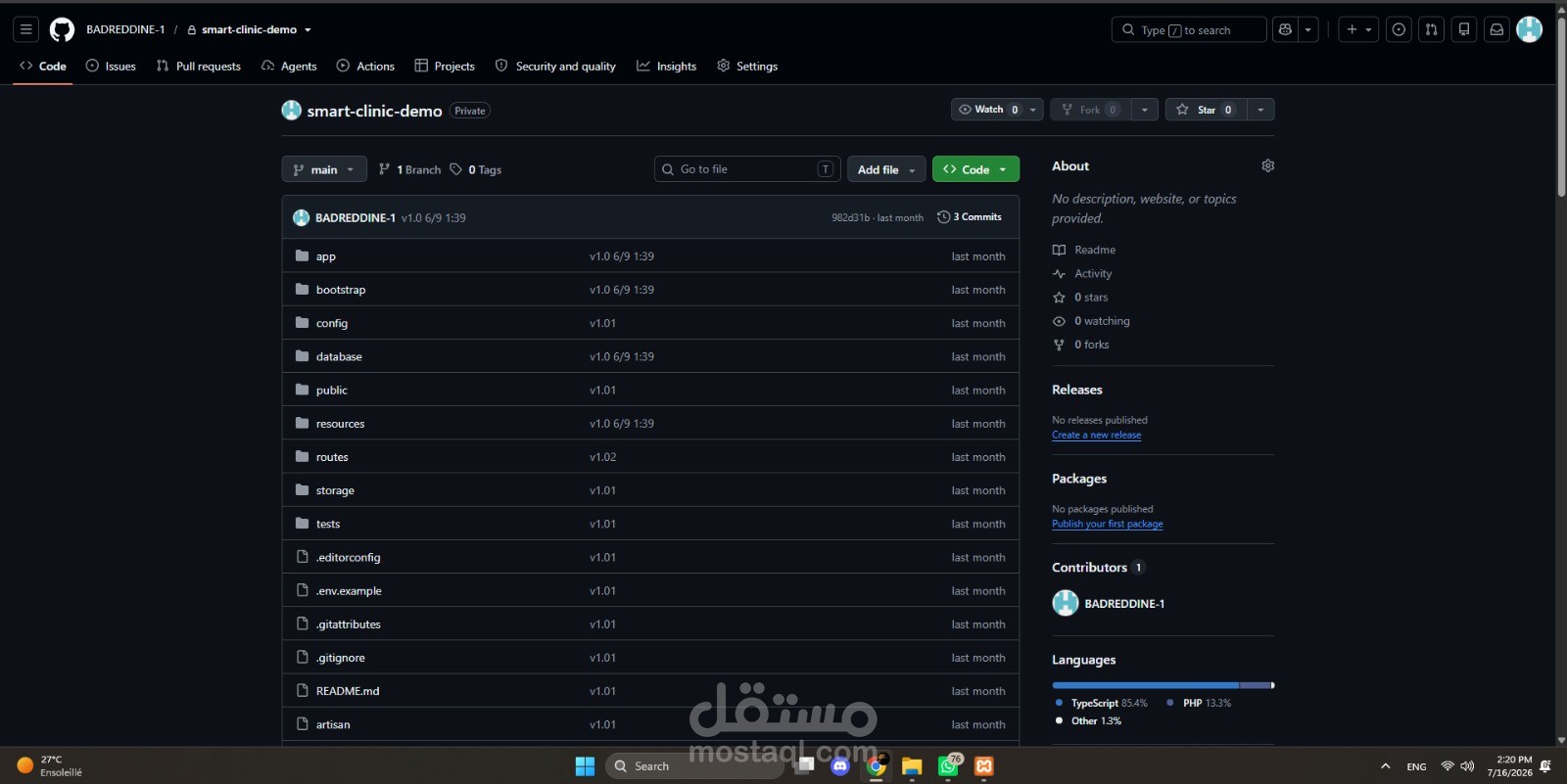Open the repository Settings tab
1567x784 pixels.
pos(747,66)
